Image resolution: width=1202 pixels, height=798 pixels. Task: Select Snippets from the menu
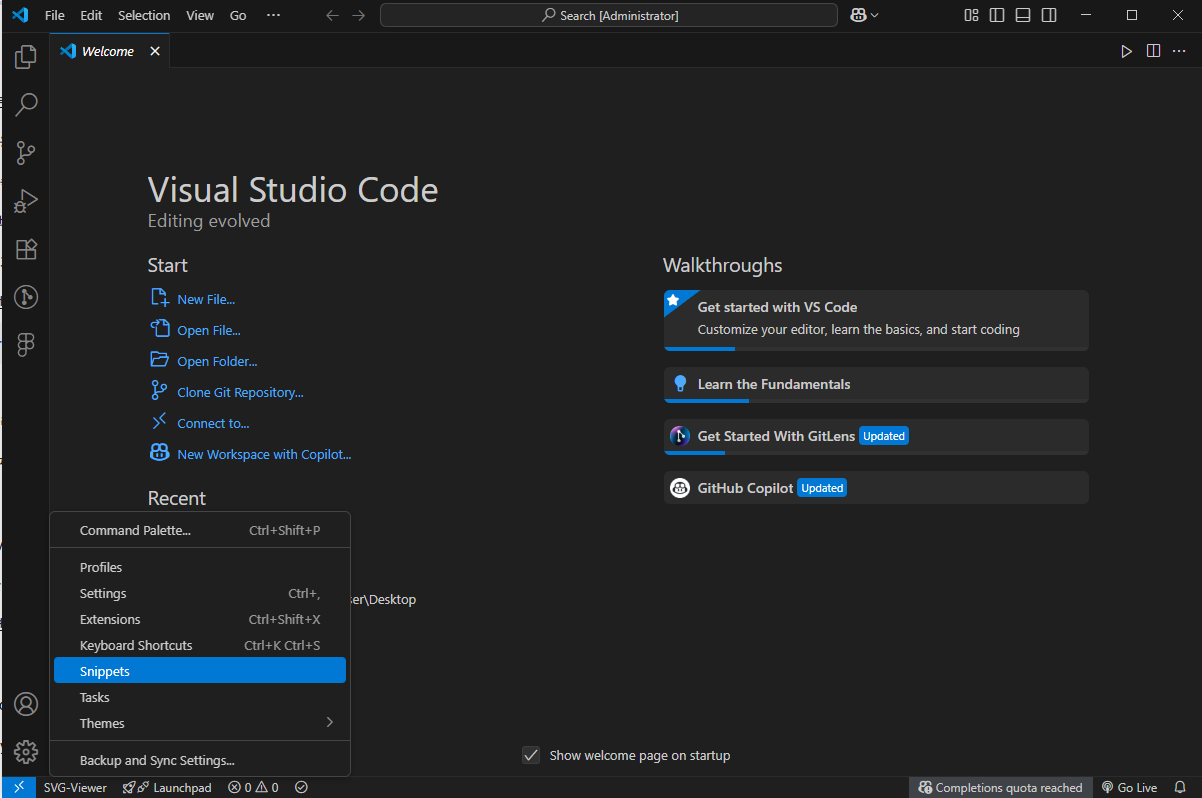(x=200, y=671)
